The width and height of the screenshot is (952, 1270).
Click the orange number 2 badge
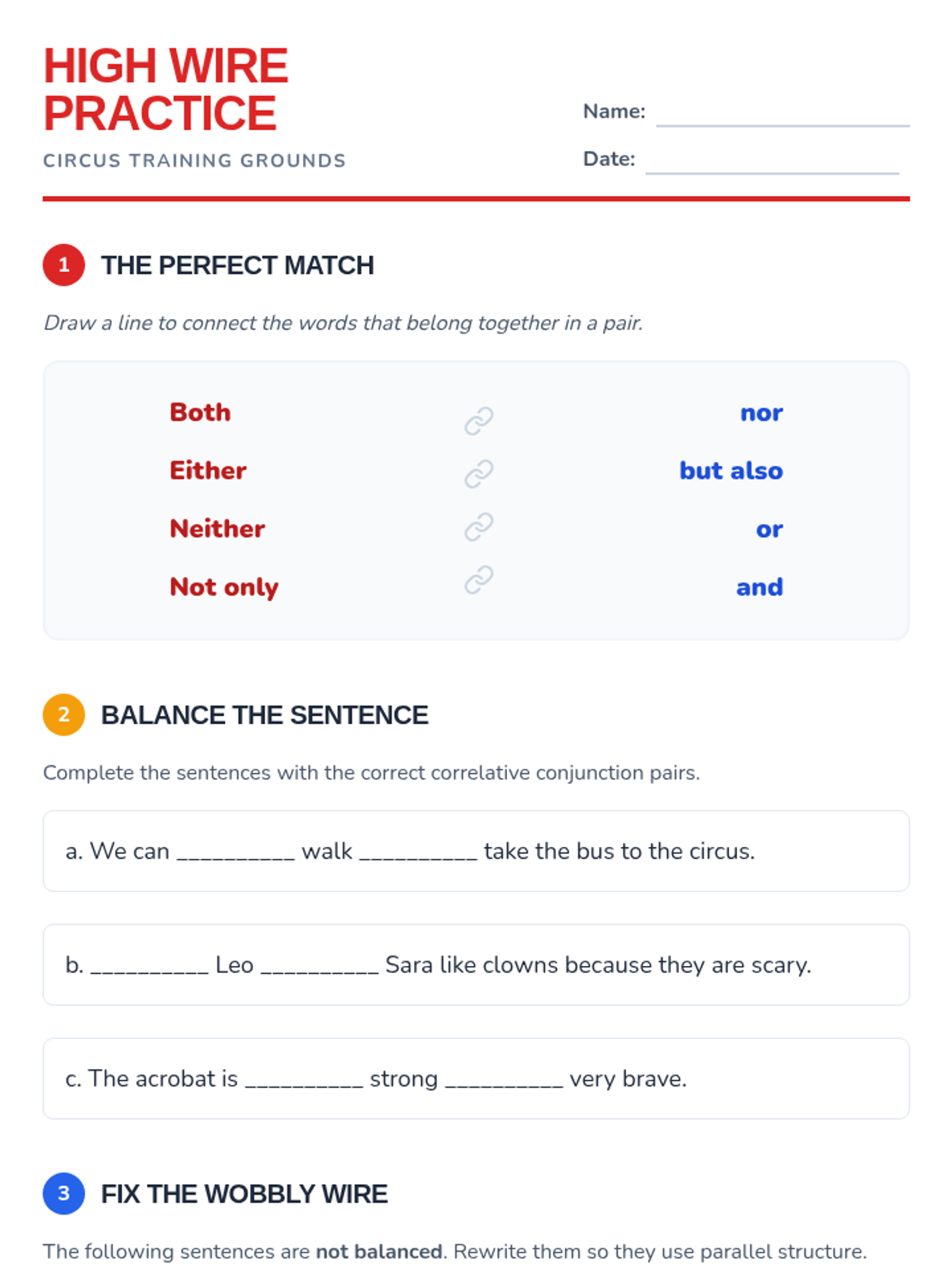(x=63, y=714)
